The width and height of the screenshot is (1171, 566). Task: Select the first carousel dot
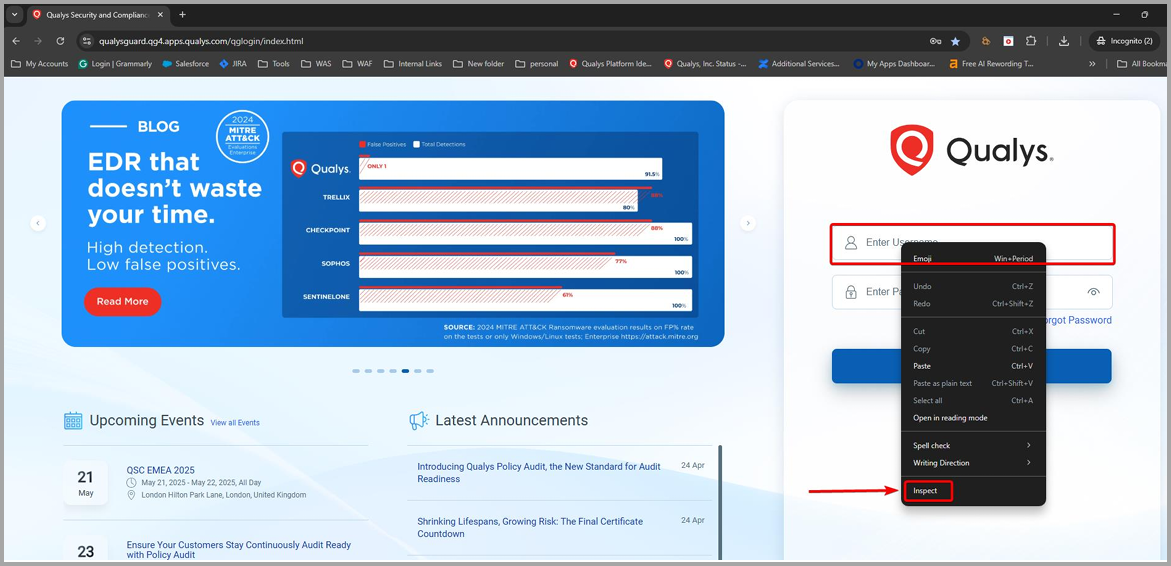click(x=356, y=371)
